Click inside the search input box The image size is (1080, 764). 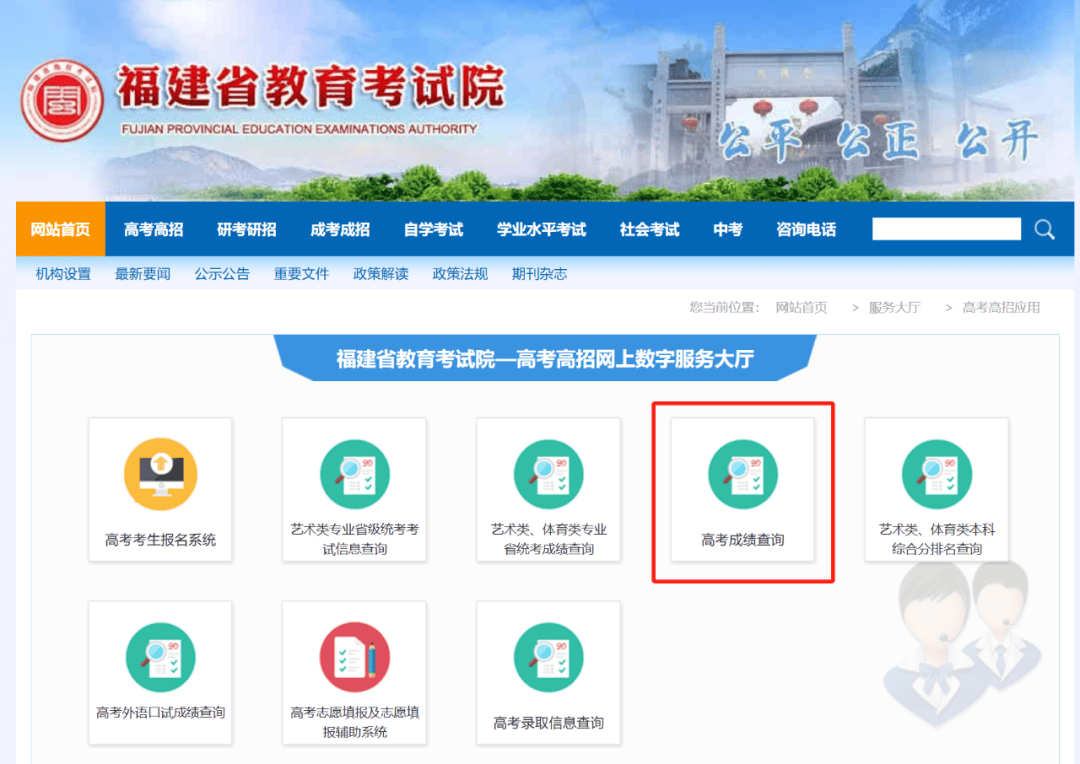(945, 229)
